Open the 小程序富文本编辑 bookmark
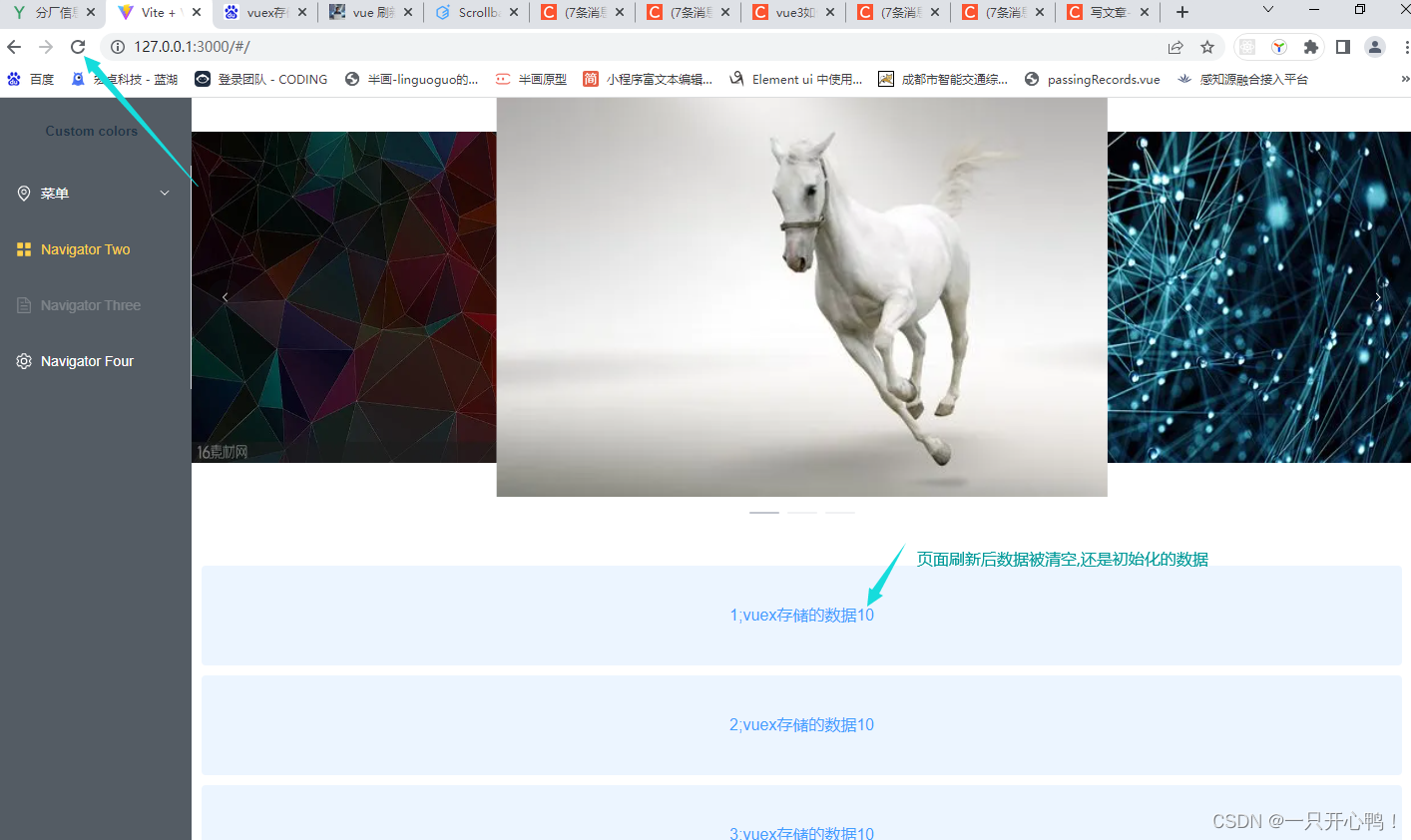 click(x=648, y=79)
